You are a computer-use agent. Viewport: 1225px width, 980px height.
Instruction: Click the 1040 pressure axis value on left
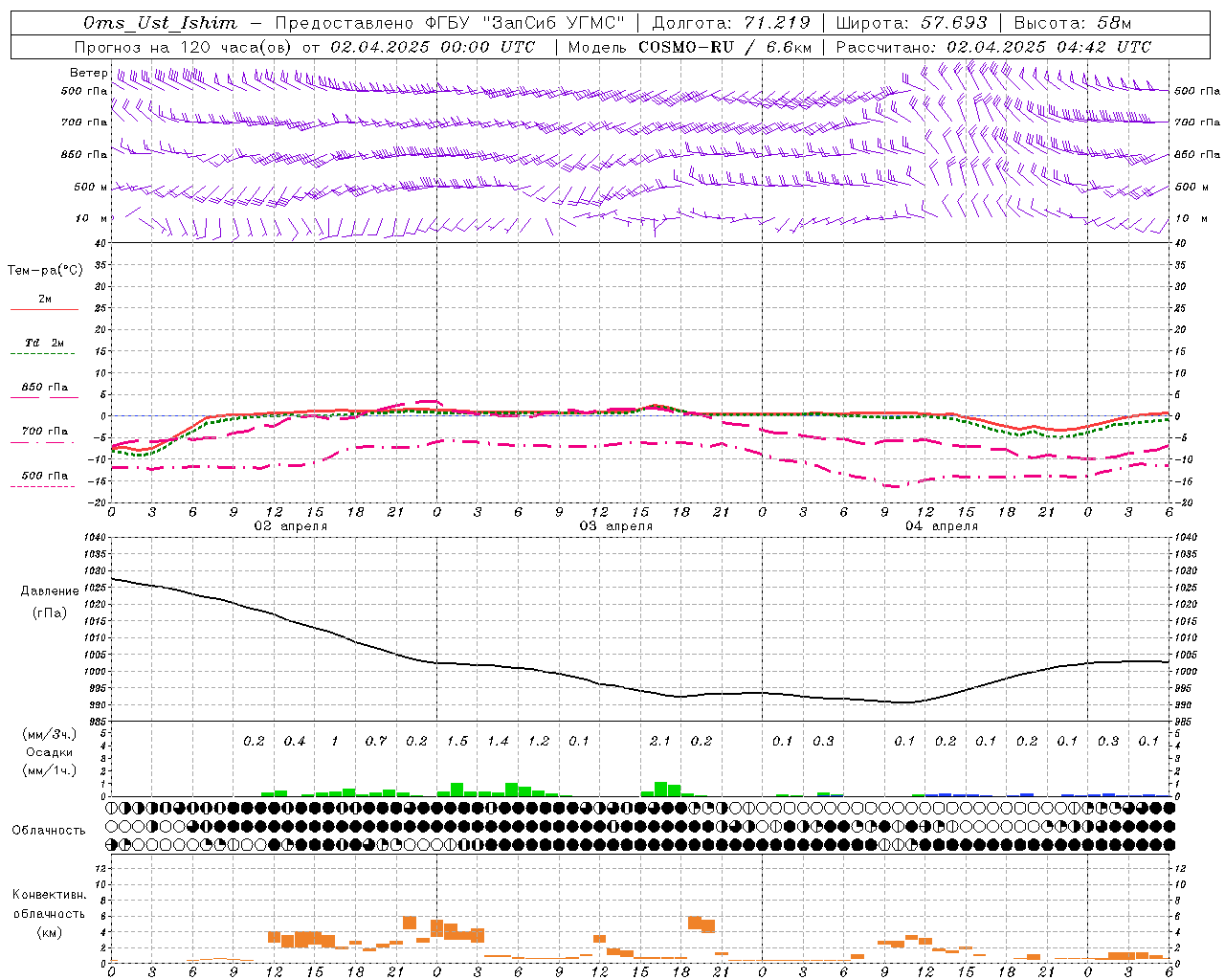click(95, 538)
